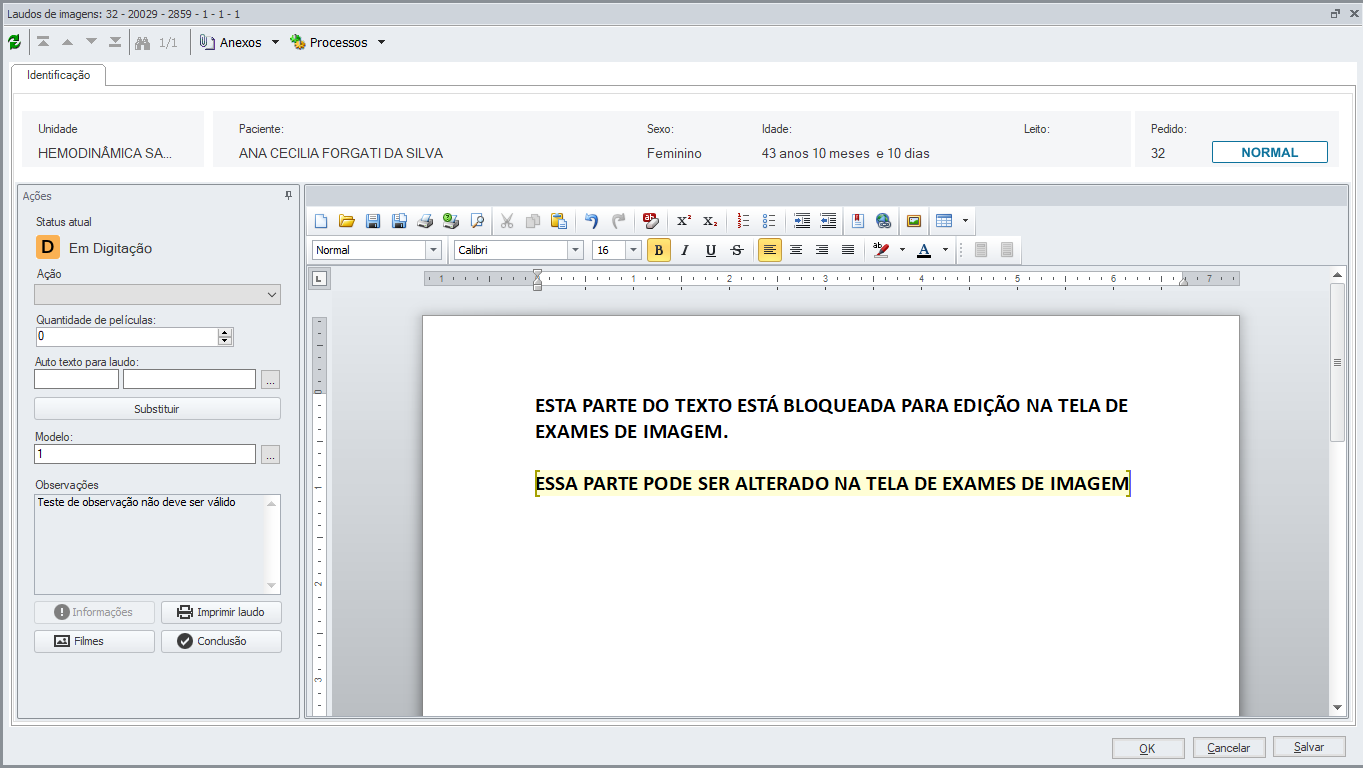This screenshot has width=1363, height=768.
Task: Insert a table with the grid icon
Action: (x=944, y=221)
